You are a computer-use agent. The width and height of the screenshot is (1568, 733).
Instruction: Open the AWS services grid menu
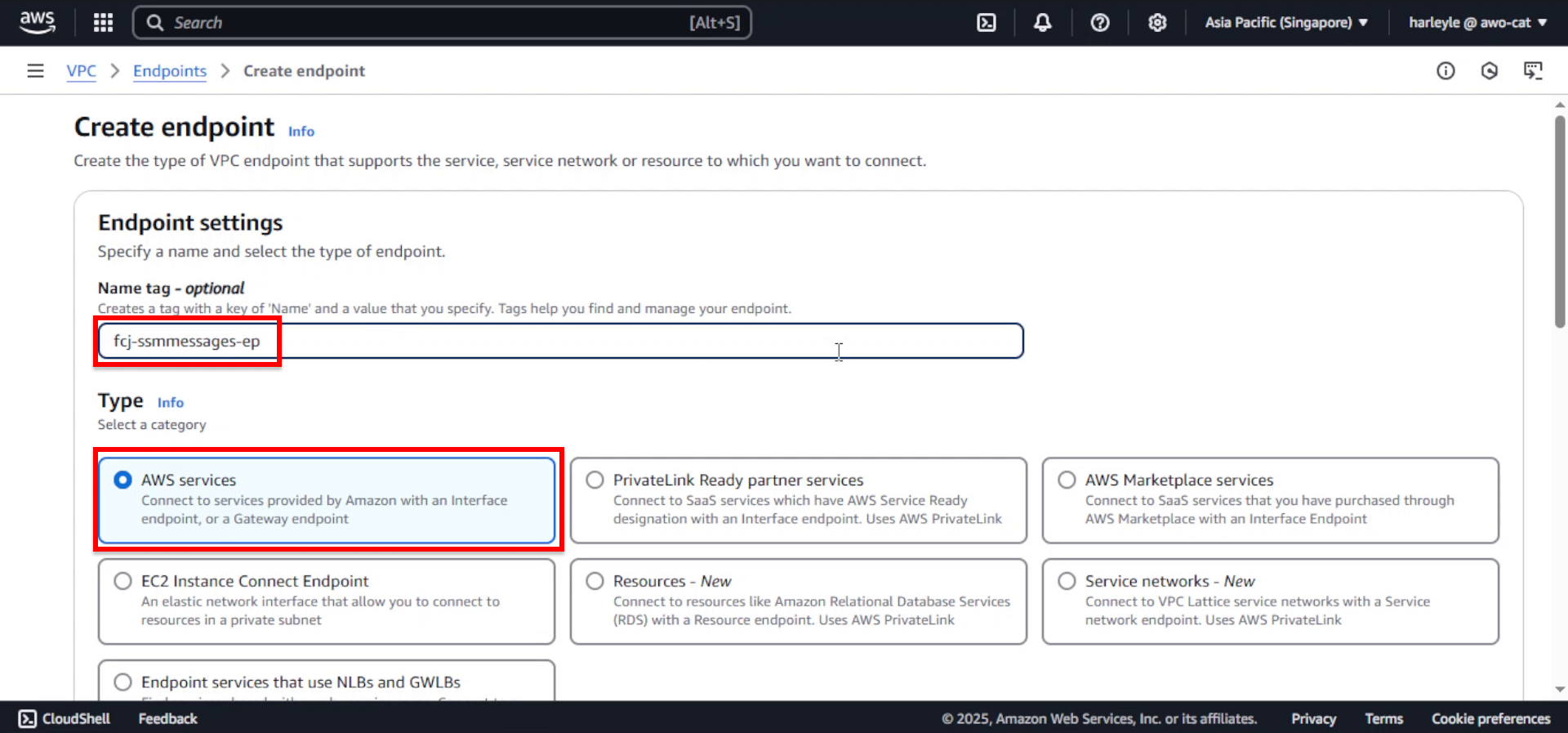click(103, 22)
